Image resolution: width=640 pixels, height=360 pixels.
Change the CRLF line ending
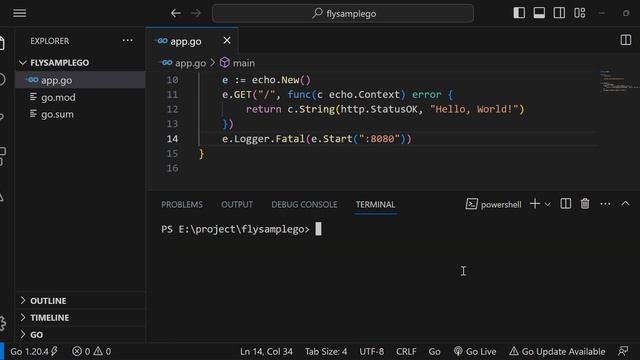point(406,351)
